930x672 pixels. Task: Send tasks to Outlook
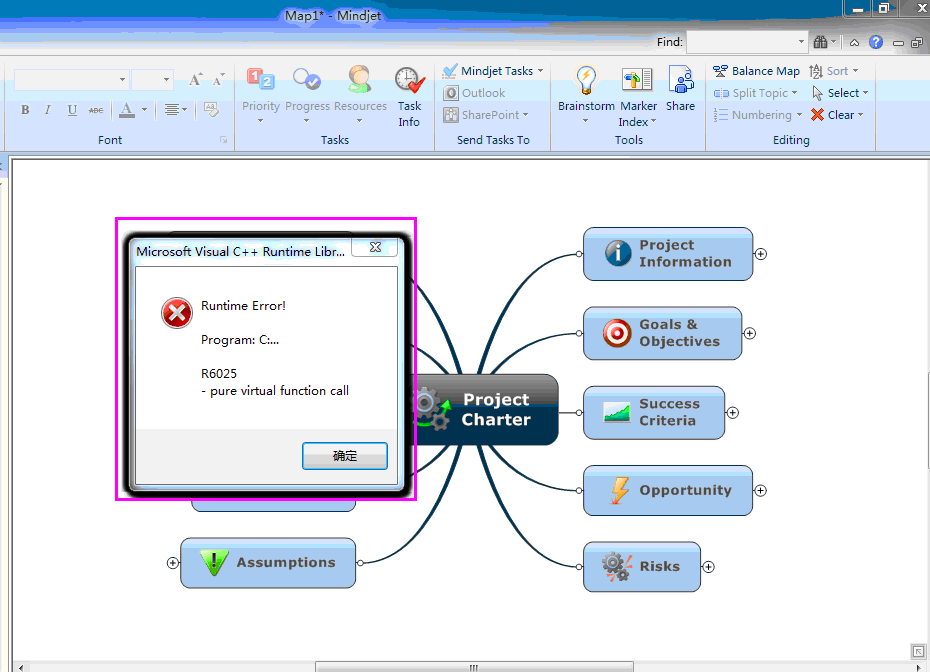coord(474,93)
